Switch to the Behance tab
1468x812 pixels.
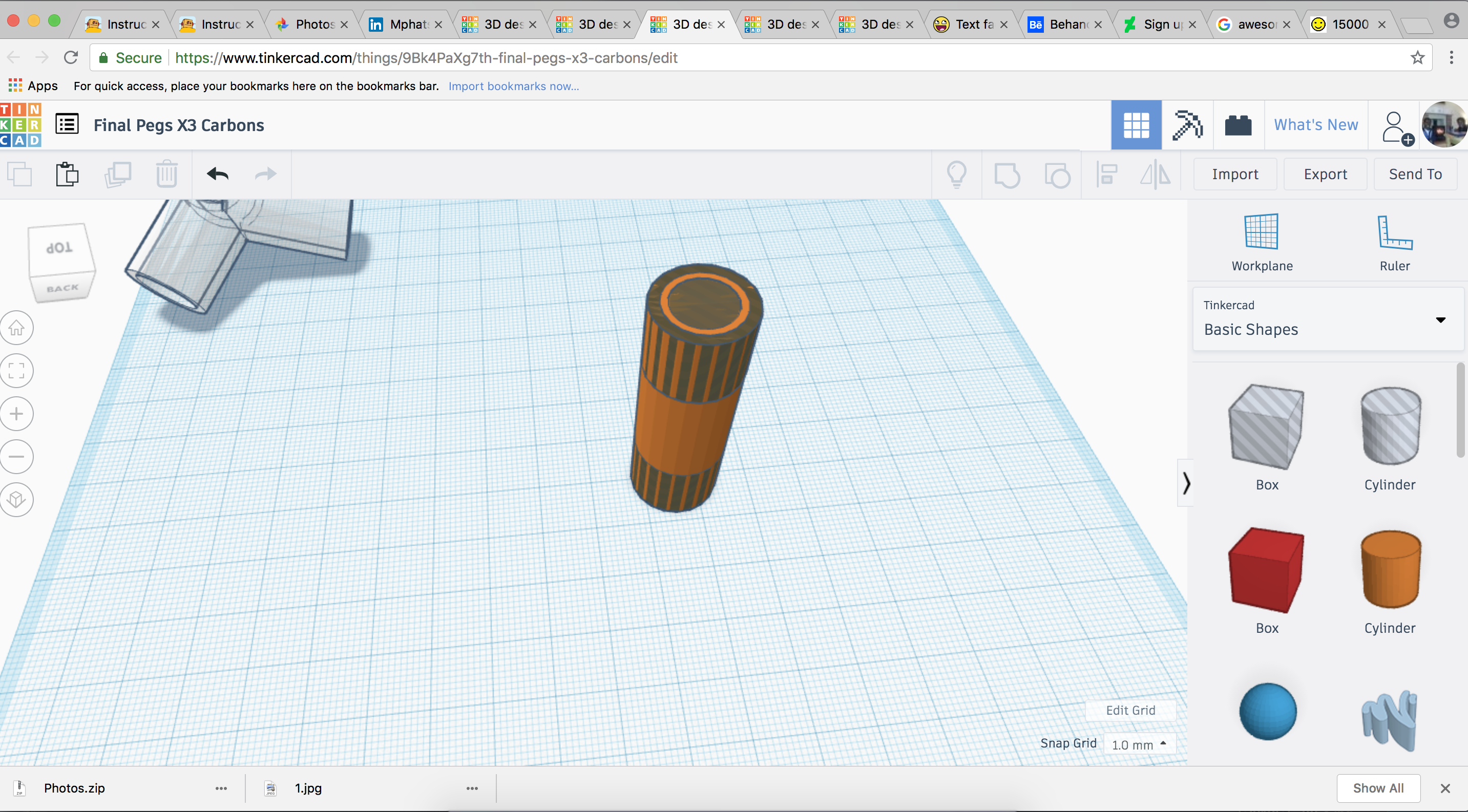(x=1066, y=24)
